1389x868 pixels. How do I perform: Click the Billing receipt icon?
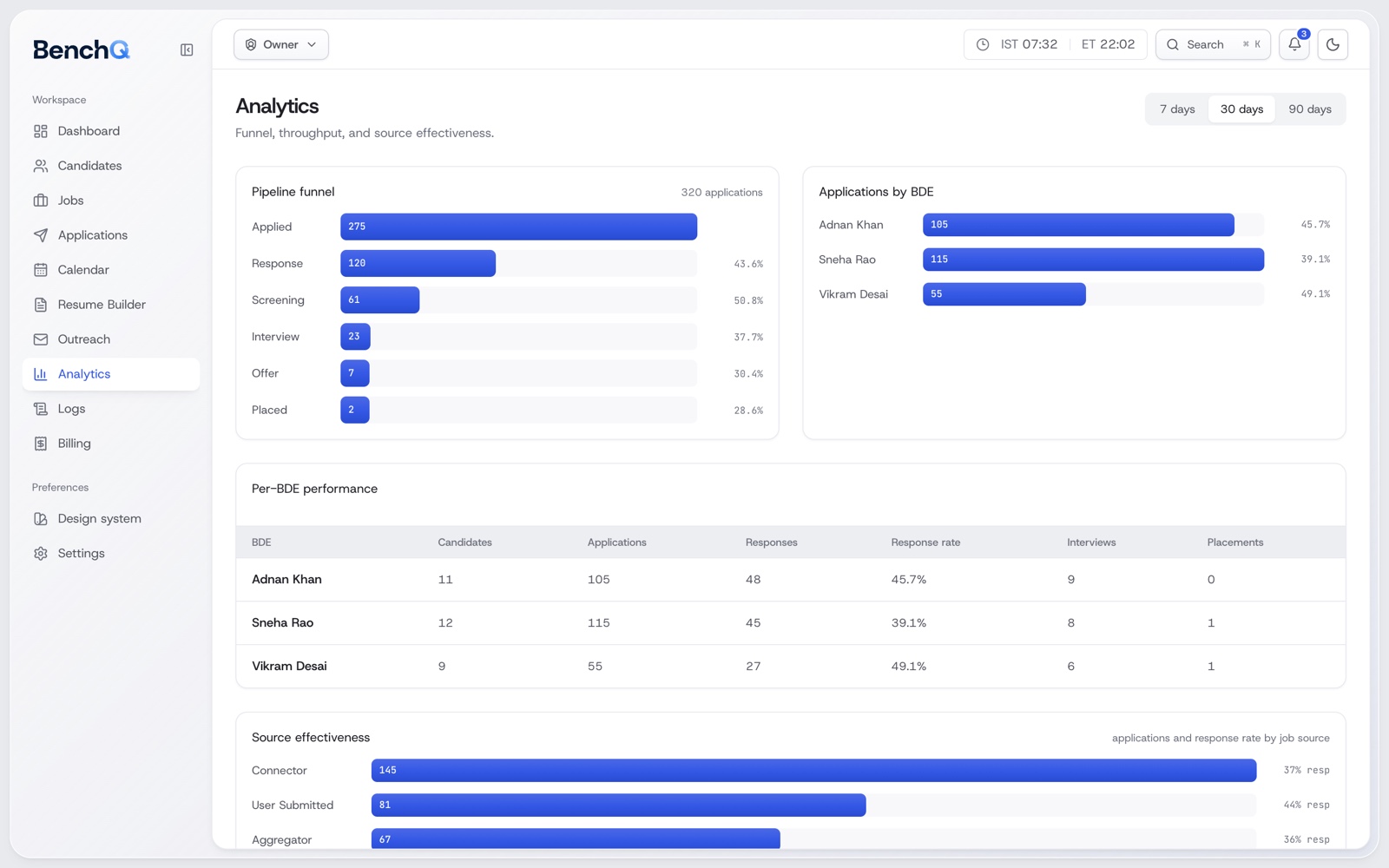pos(41,444)
